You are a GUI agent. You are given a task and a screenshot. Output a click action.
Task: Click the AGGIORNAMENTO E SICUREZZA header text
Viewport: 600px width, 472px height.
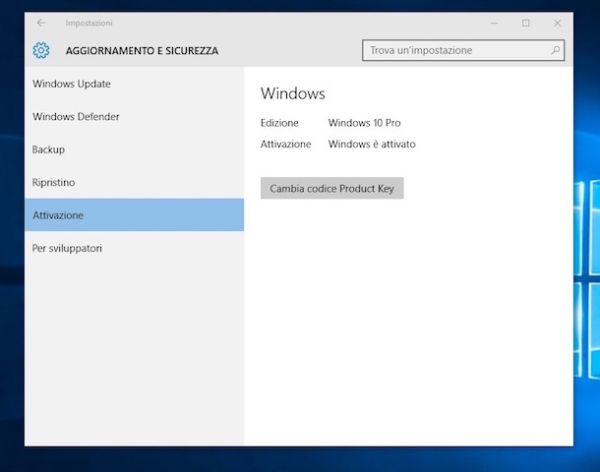pyautogui.click(x=142, y=50)
